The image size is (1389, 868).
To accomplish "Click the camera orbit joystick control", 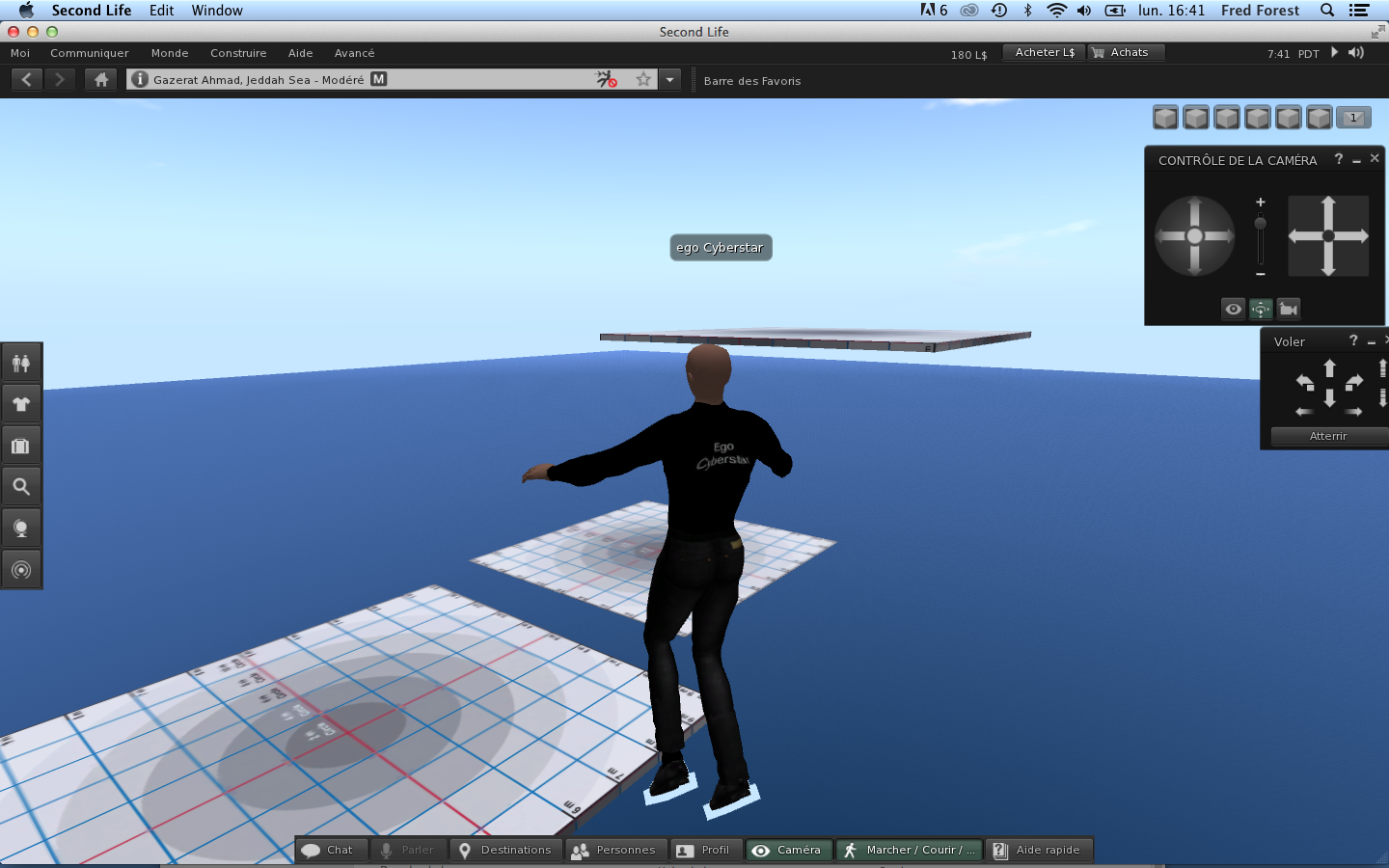I will (x=1195, y=236).
